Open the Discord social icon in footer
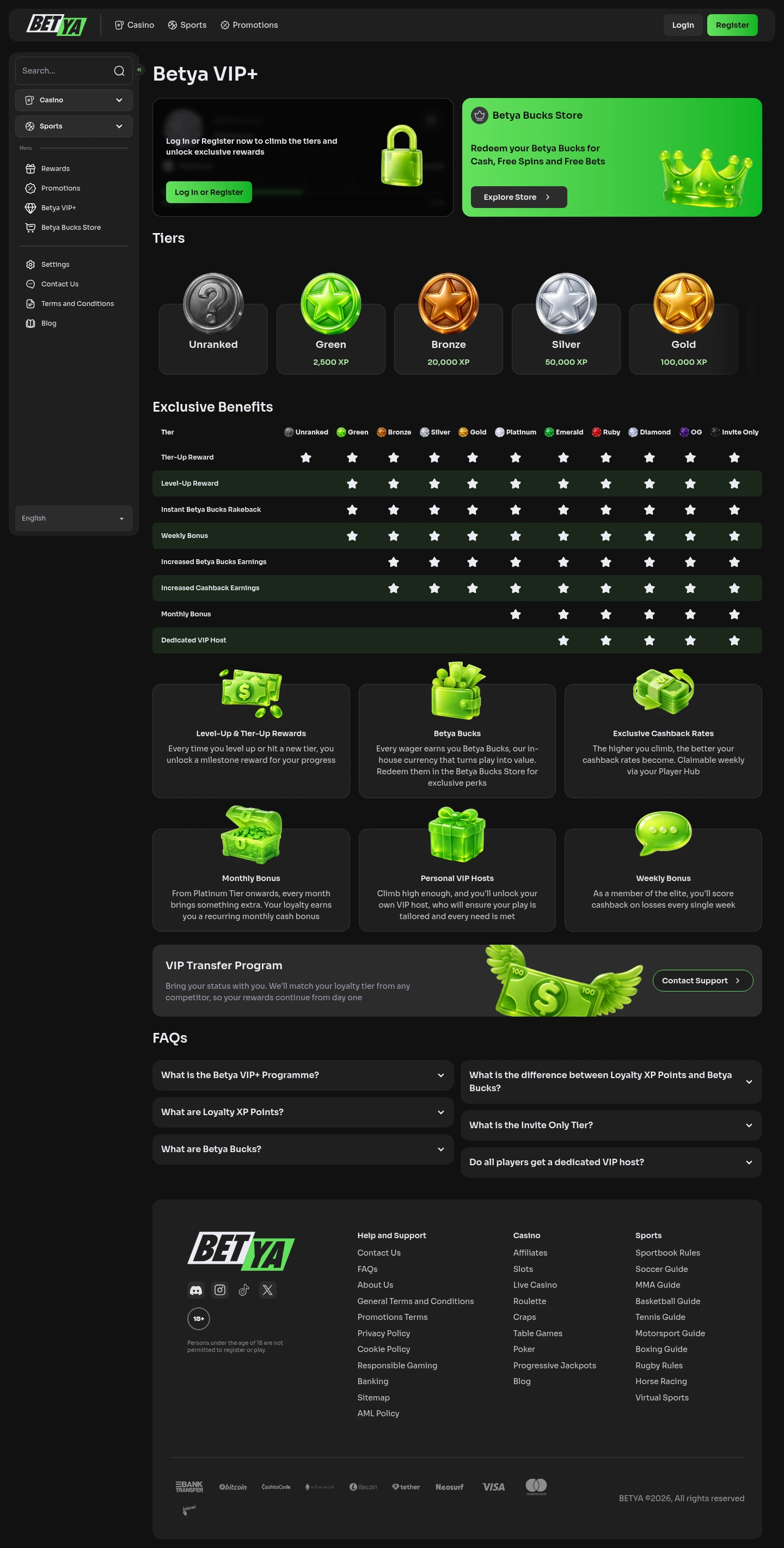The image size is (784, 1548). (196, 1290)
